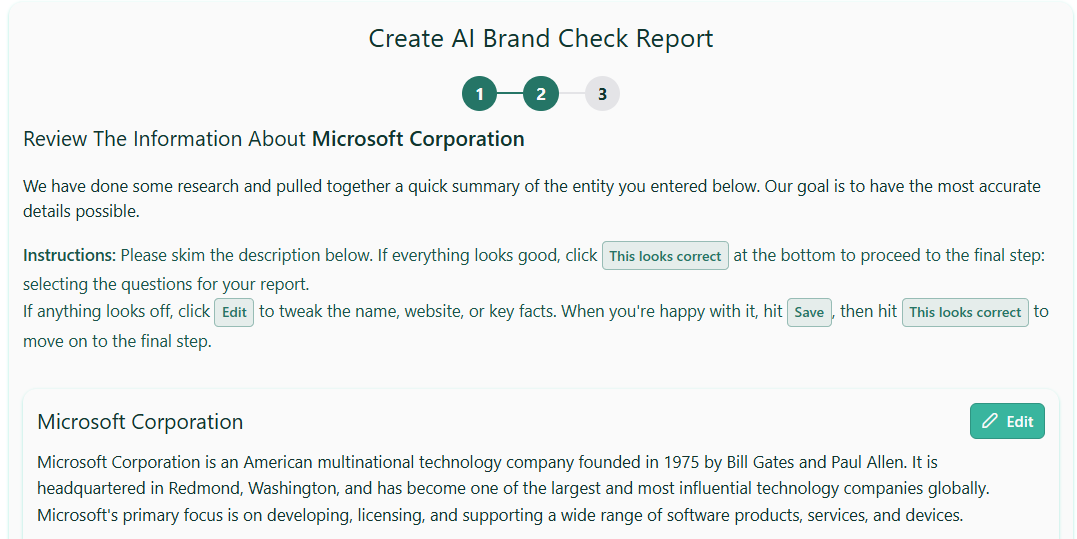This screenshot has height=539, width=1077.
Task: Go back to step 1 circle
Action: pyautogui.click(x=479, y=94)
